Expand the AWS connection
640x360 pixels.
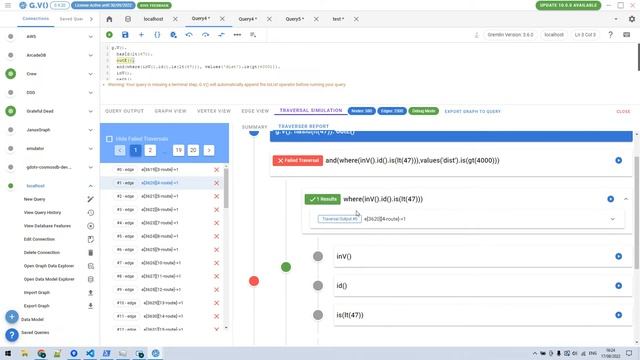point(91,37)
